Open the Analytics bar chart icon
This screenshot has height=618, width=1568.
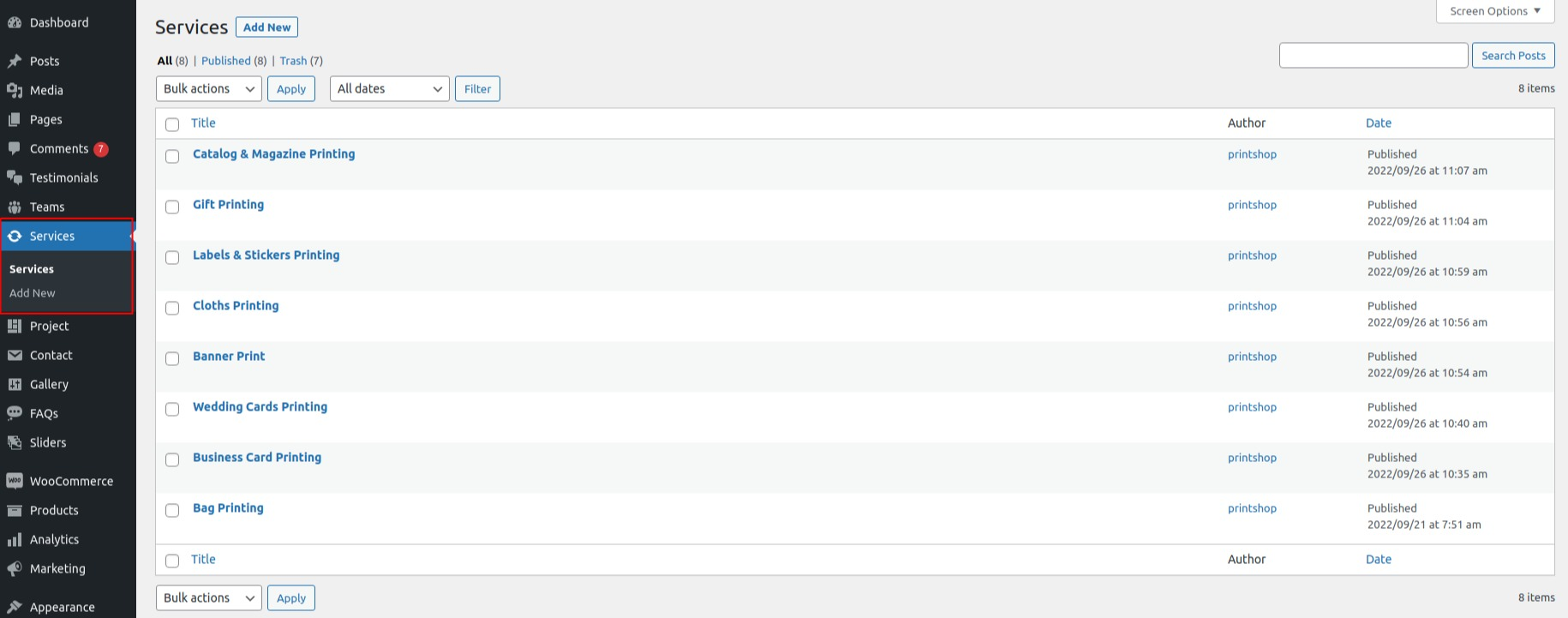(15, 539)
